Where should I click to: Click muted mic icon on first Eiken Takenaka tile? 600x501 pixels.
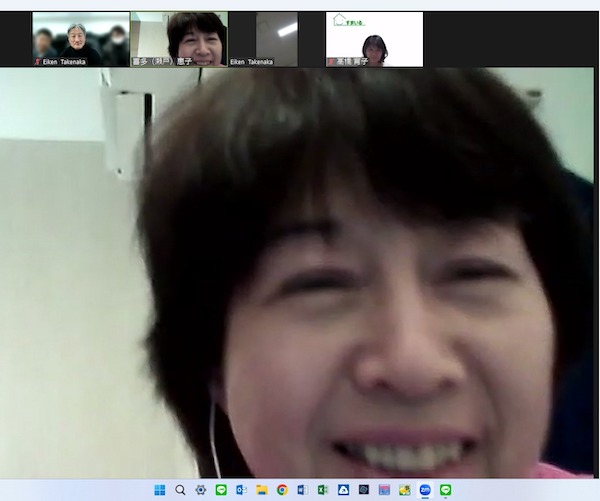38,62
